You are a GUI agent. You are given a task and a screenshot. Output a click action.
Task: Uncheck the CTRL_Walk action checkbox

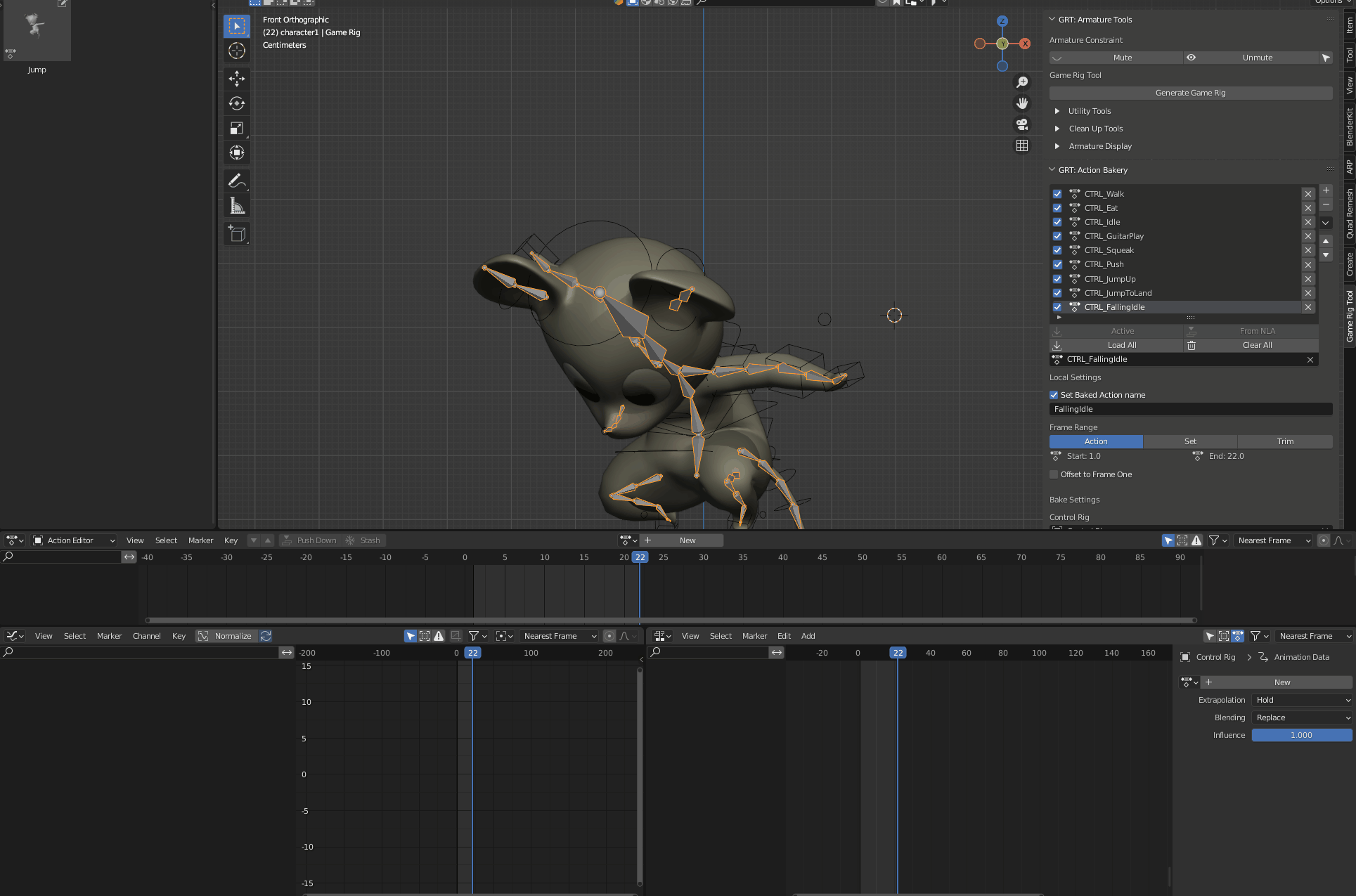(1057, 194)
